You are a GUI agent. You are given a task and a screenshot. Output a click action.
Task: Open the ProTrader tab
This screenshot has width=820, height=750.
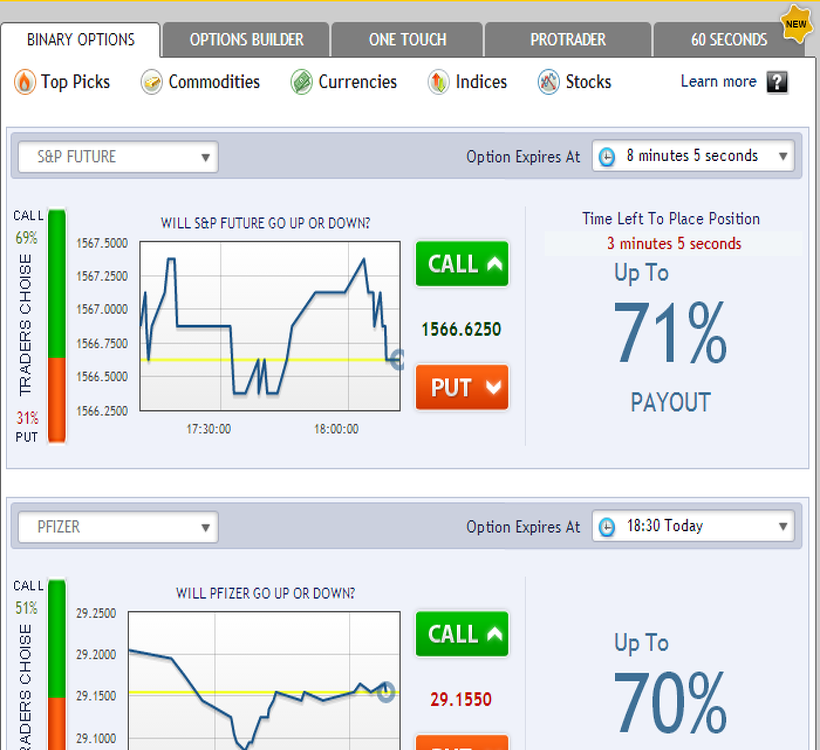(568, 40)
